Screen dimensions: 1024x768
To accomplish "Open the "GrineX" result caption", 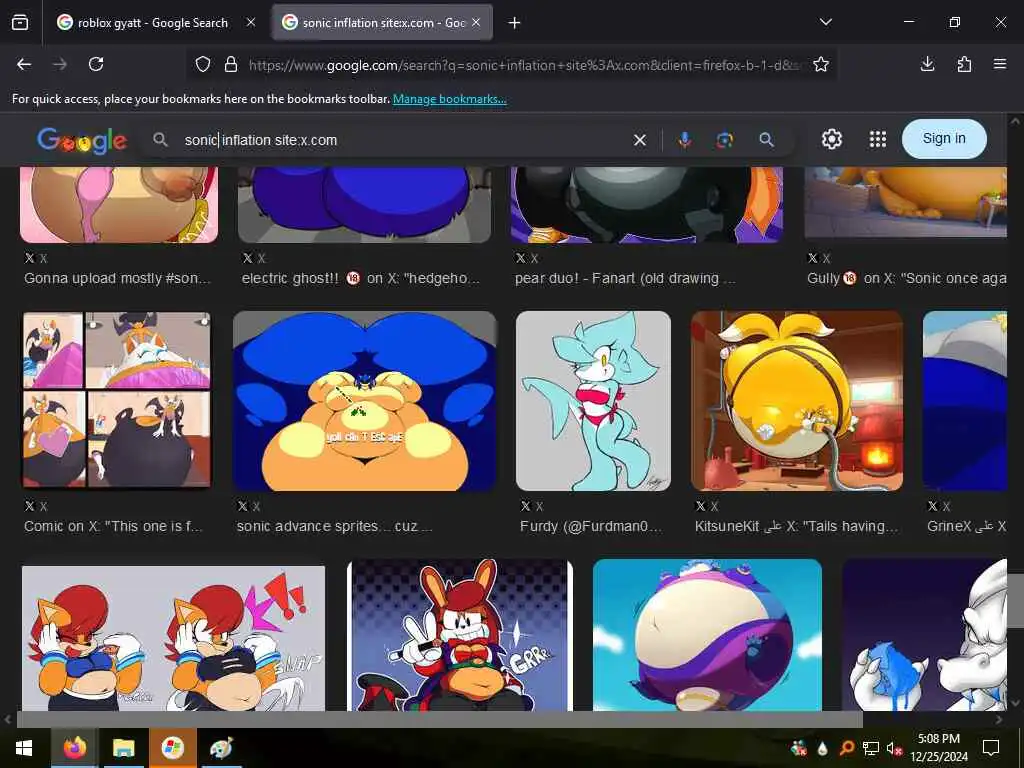I will coord(967,526).
